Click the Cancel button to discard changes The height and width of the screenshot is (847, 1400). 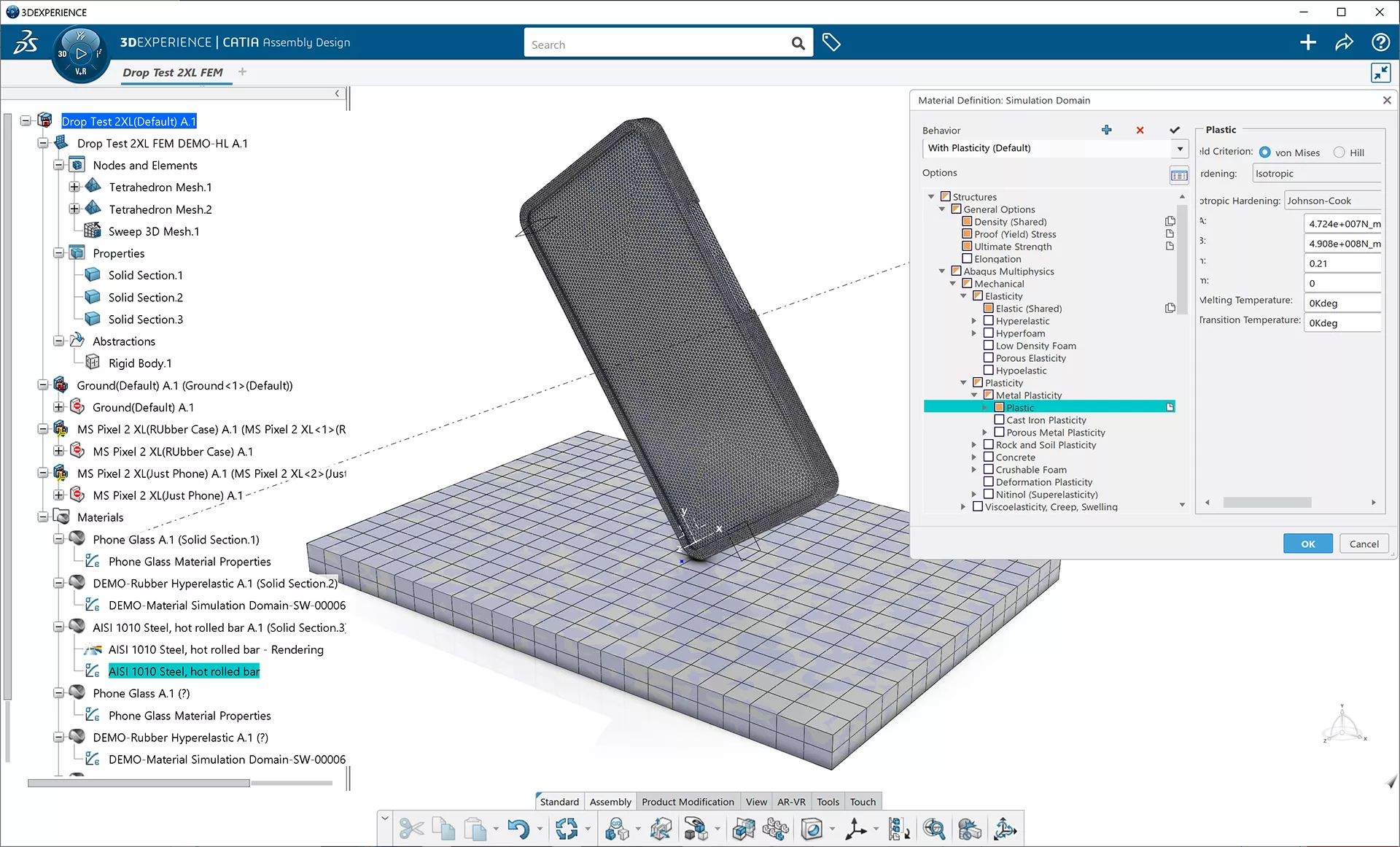[1364, 543]
